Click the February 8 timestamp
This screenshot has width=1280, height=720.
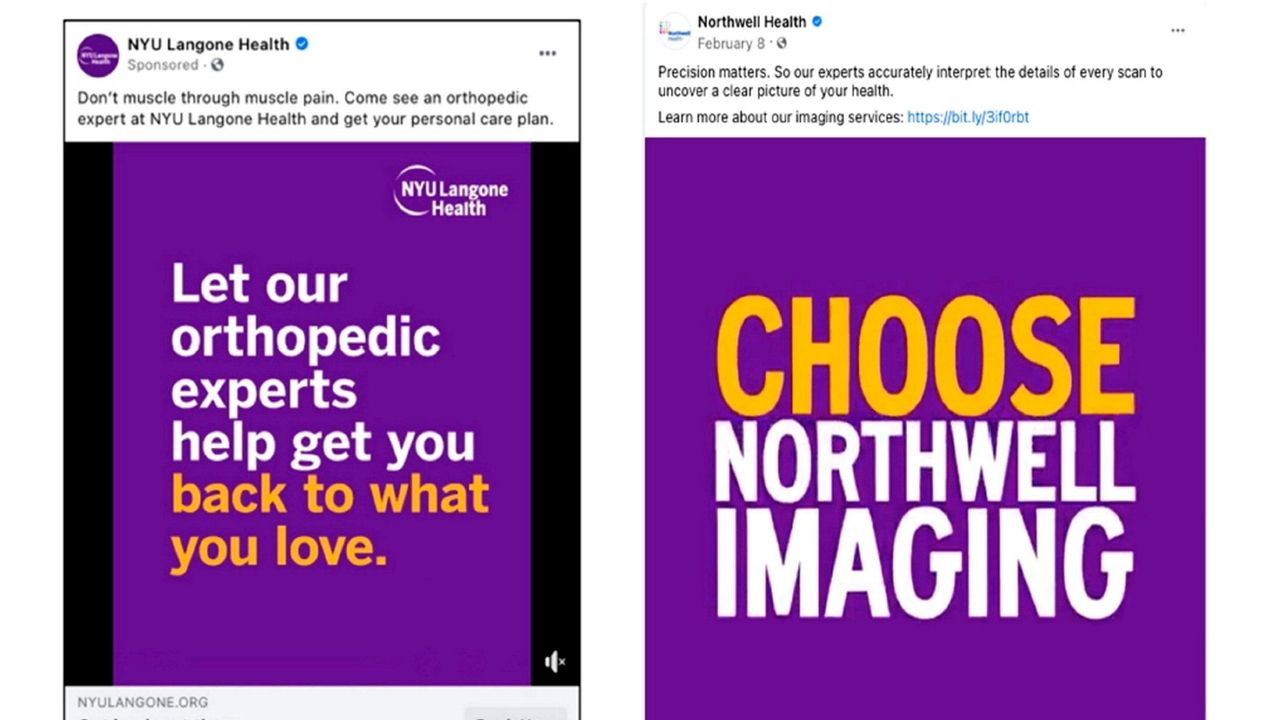[729, 43]
